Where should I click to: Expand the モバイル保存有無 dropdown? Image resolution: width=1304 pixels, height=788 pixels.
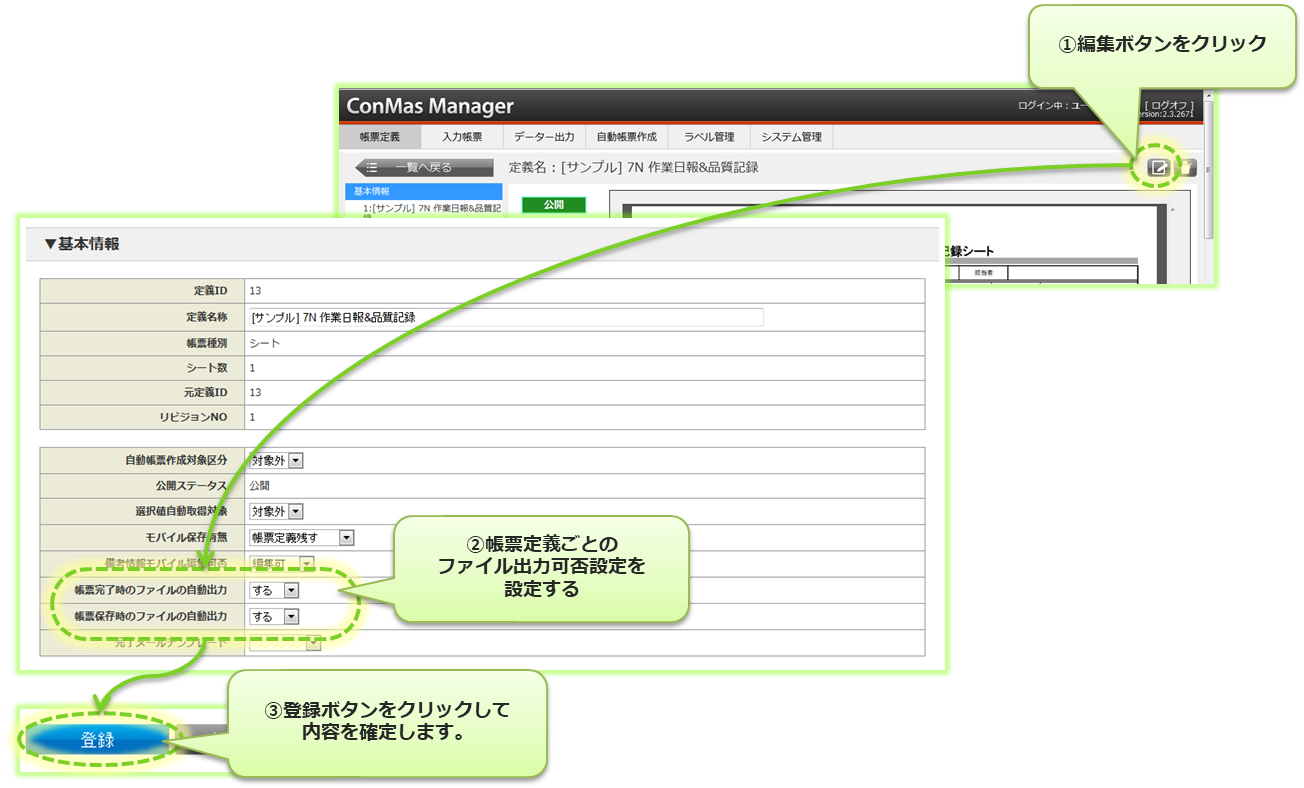click(346, 538)
